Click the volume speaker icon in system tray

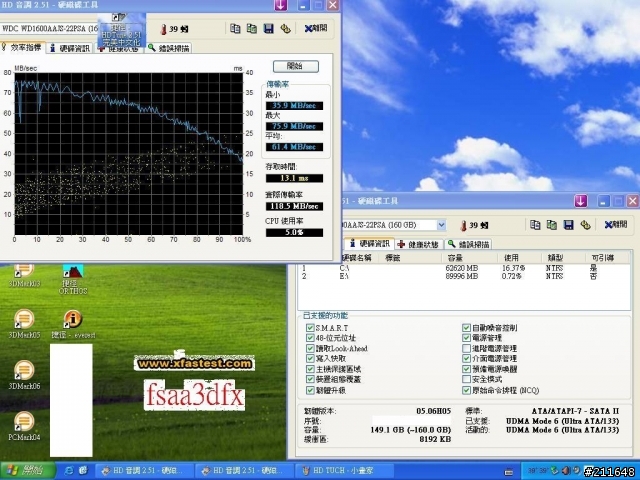point(566,471)
